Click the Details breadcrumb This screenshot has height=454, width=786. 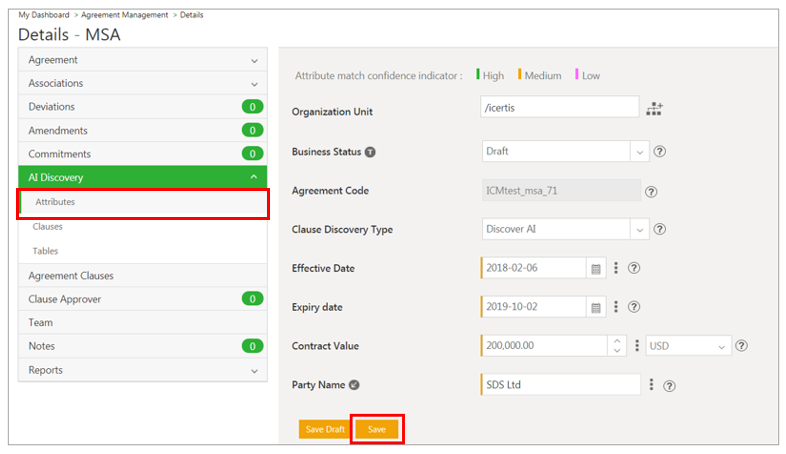[191, 15]
